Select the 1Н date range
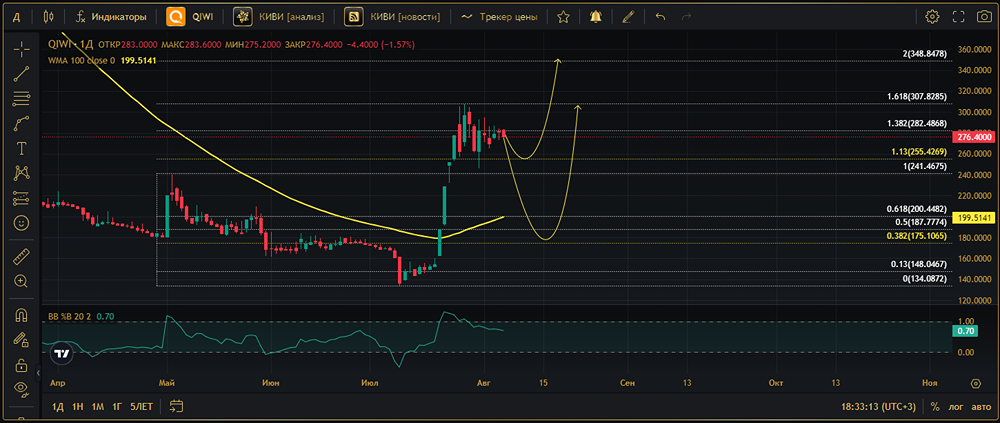Viewport: 1000px width, 423px height. tap(78, 406)
